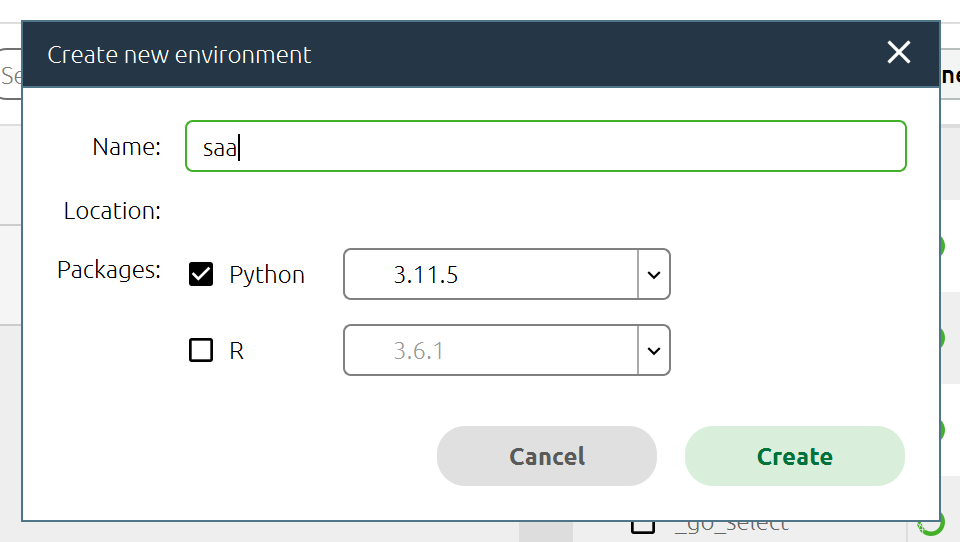Viewport: 960px width, 542px height.
Task: Click the Packages label
Action: click(x=109, y=270)
